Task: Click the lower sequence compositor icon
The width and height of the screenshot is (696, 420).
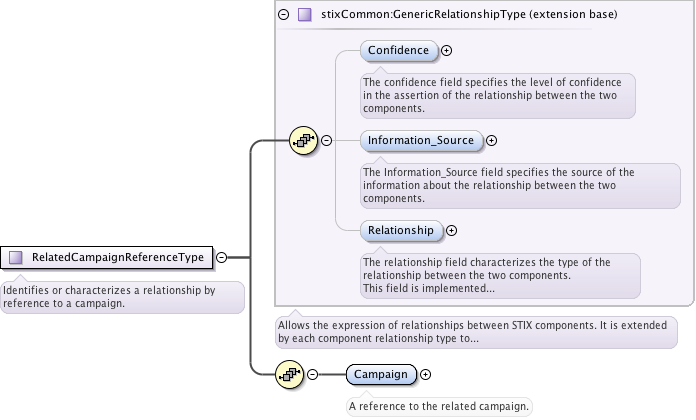Action: (289, 375)
